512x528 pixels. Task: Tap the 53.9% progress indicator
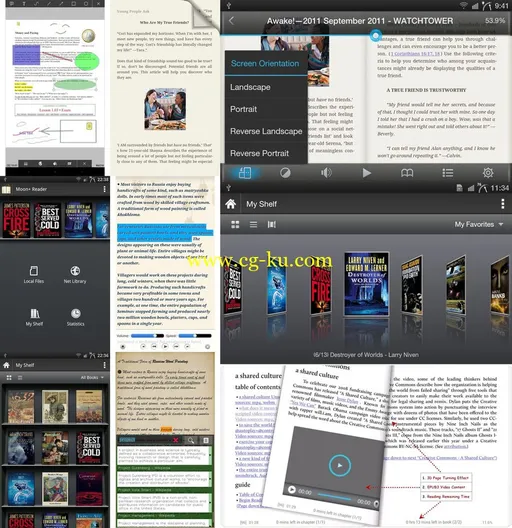(x=495, y=21)
